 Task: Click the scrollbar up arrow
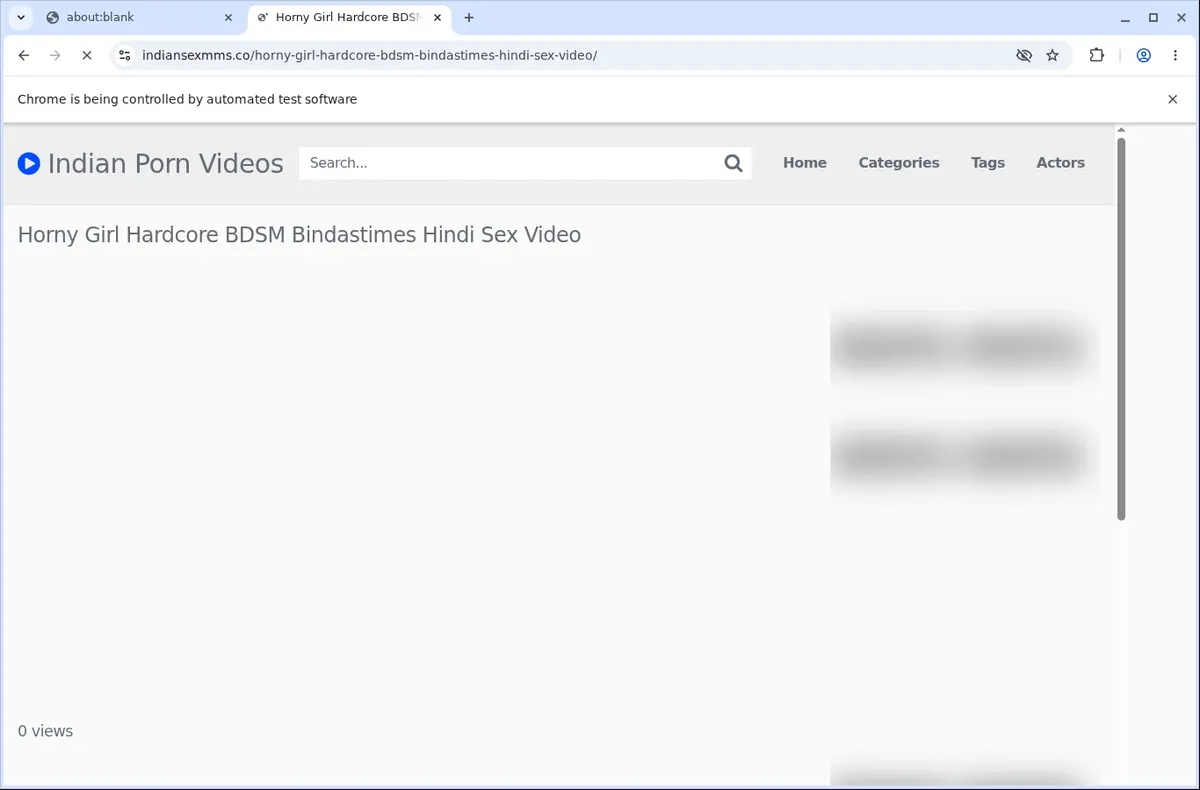pyautogui.click(x=1121, y=130)
